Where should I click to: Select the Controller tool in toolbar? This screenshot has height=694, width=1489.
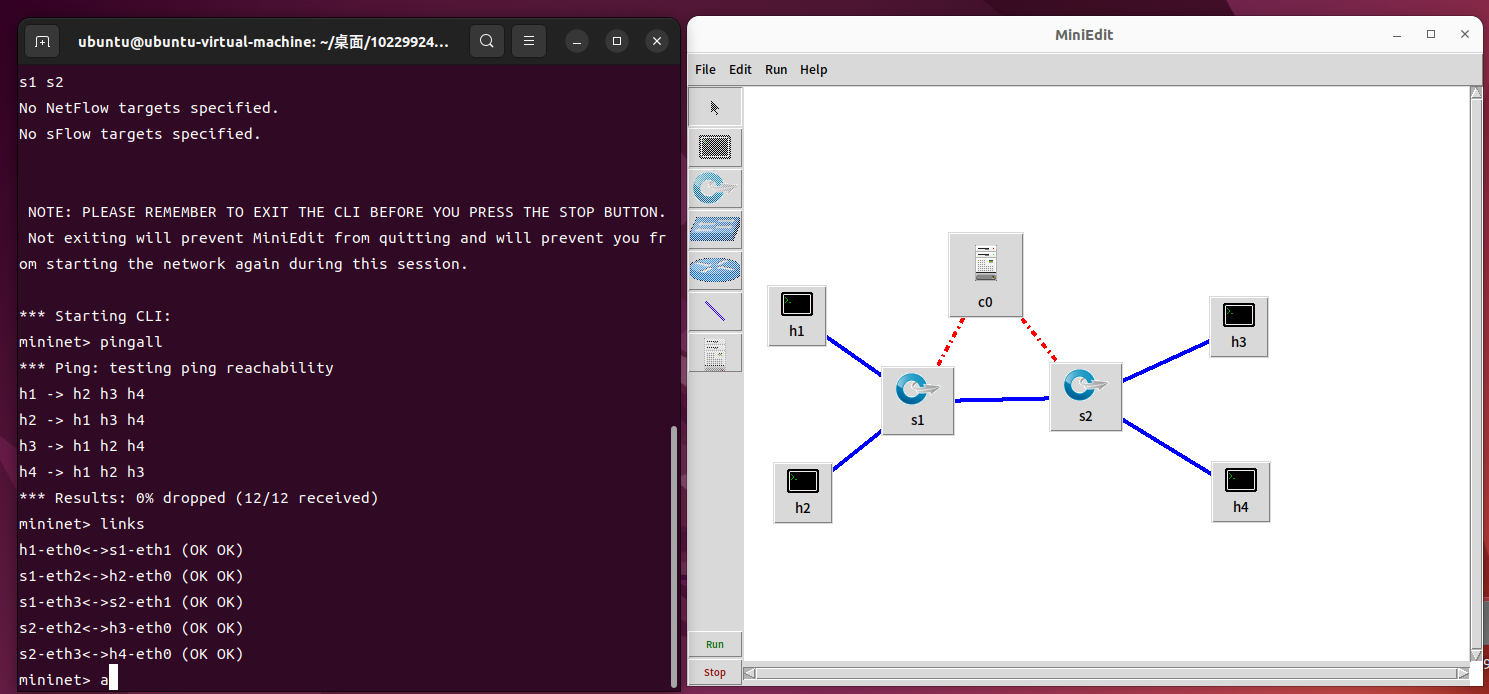[x=715, y=352]
